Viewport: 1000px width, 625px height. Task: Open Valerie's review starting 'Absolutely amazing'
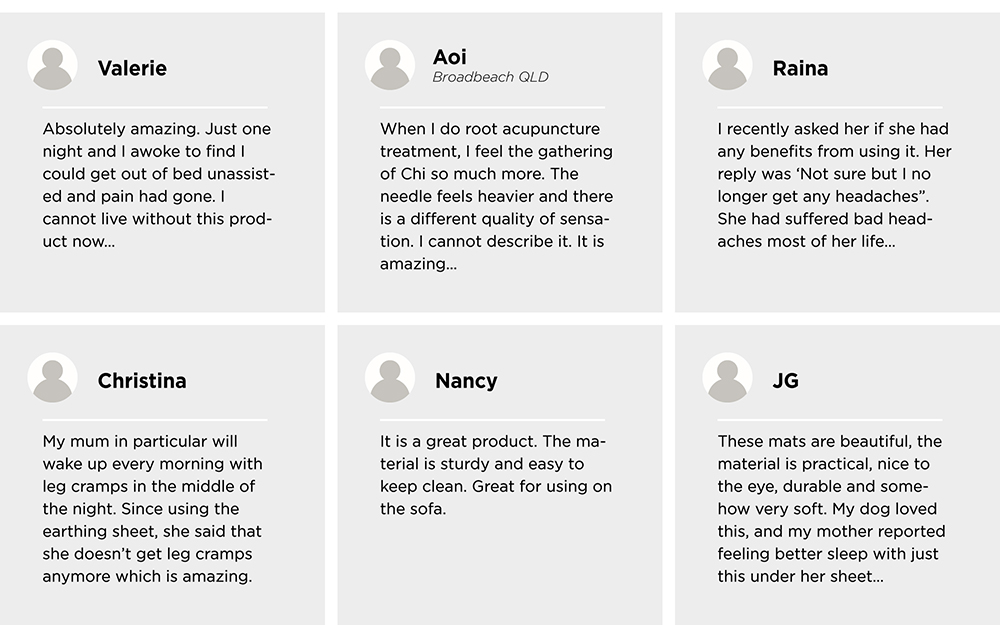point(159,185)
